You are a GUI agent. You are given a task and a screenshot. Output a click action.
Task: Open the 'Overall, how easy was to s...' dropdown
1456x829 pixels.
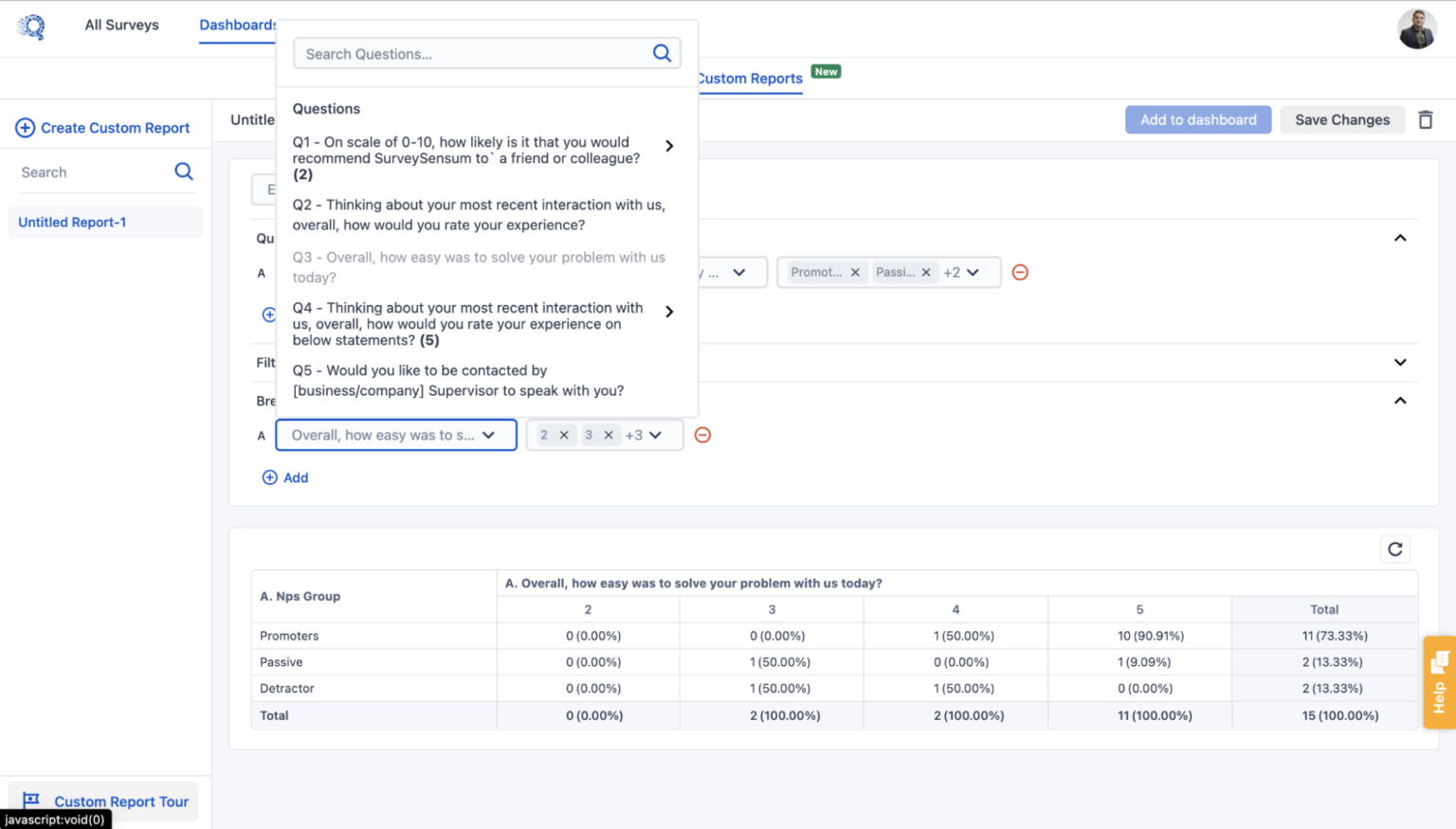[x=395, y=435]
